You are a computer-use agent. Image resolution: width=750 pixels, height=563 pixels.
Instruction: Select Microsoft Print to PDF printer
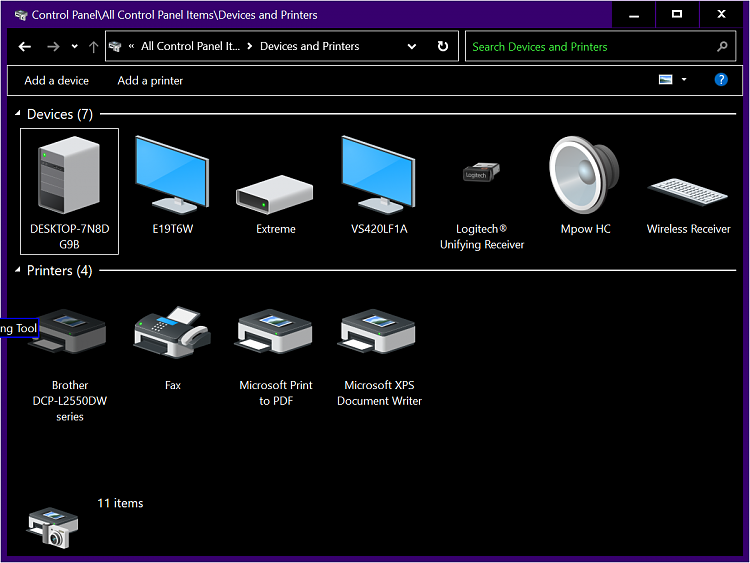(275, 335)
